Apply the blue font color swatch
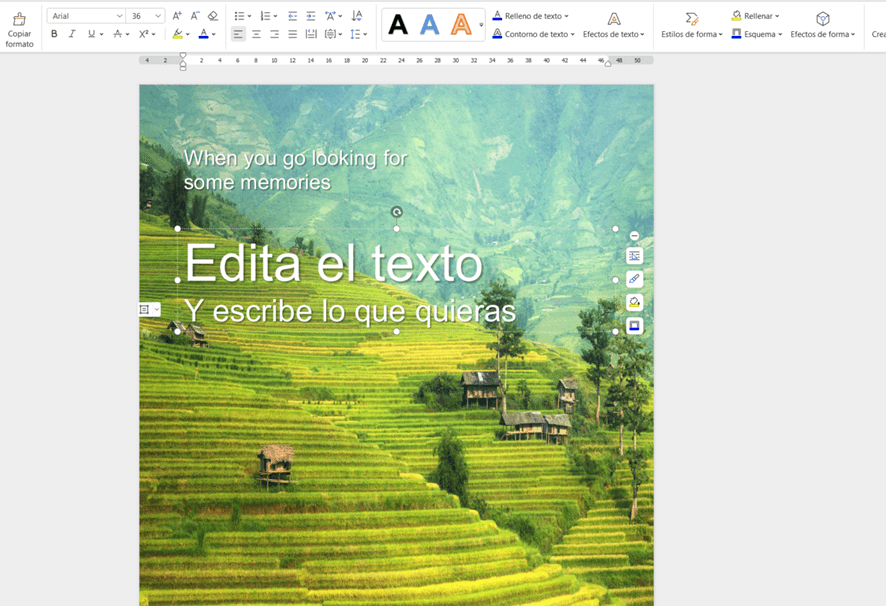 (203, 34)
